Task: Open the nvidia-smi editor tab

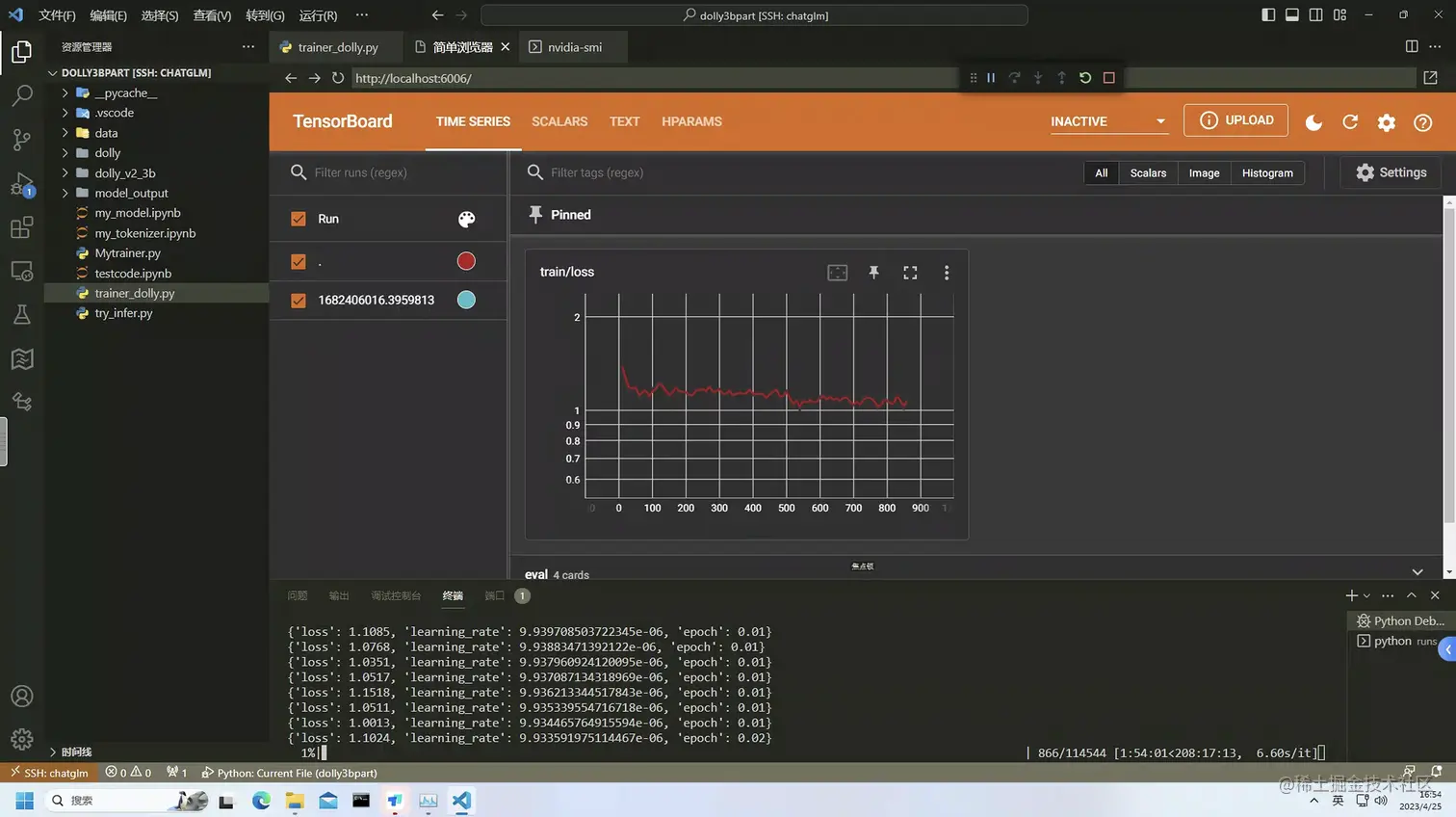Action: point(574,47)
